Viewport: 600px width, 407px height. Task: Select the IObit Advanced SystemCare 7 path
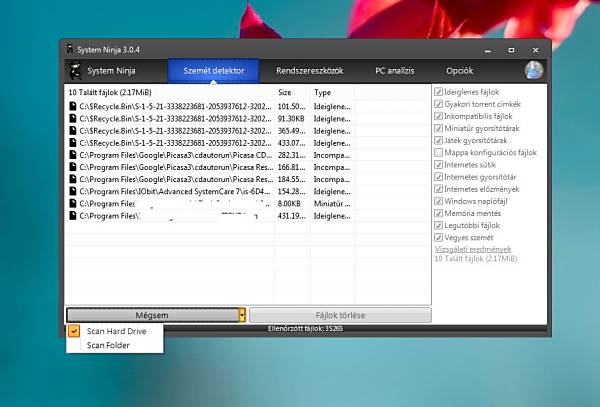coord(175,191)
